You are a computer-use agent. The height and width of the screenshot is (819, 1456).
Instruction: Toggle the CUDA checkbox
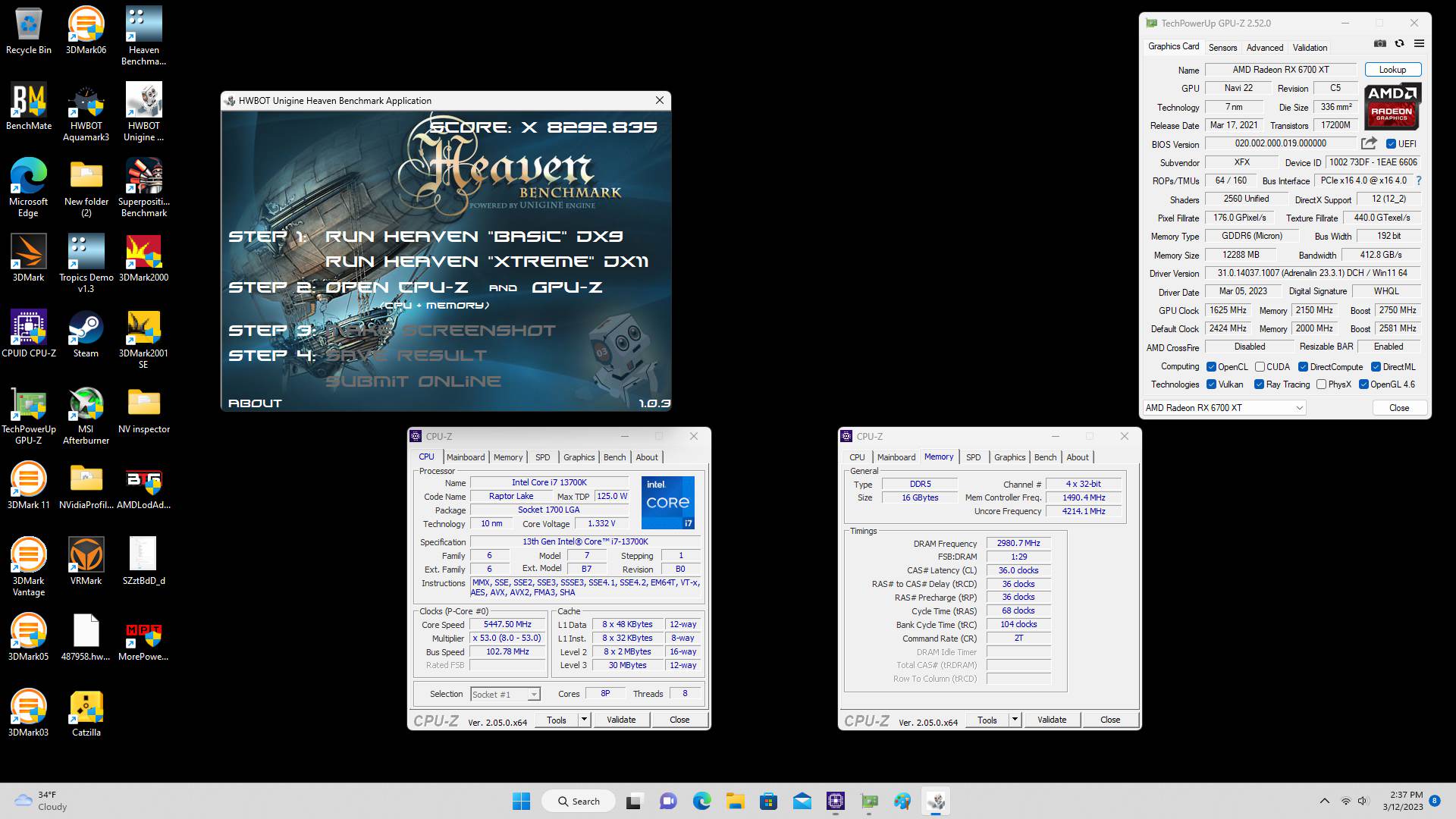(x=1260, y=367)
